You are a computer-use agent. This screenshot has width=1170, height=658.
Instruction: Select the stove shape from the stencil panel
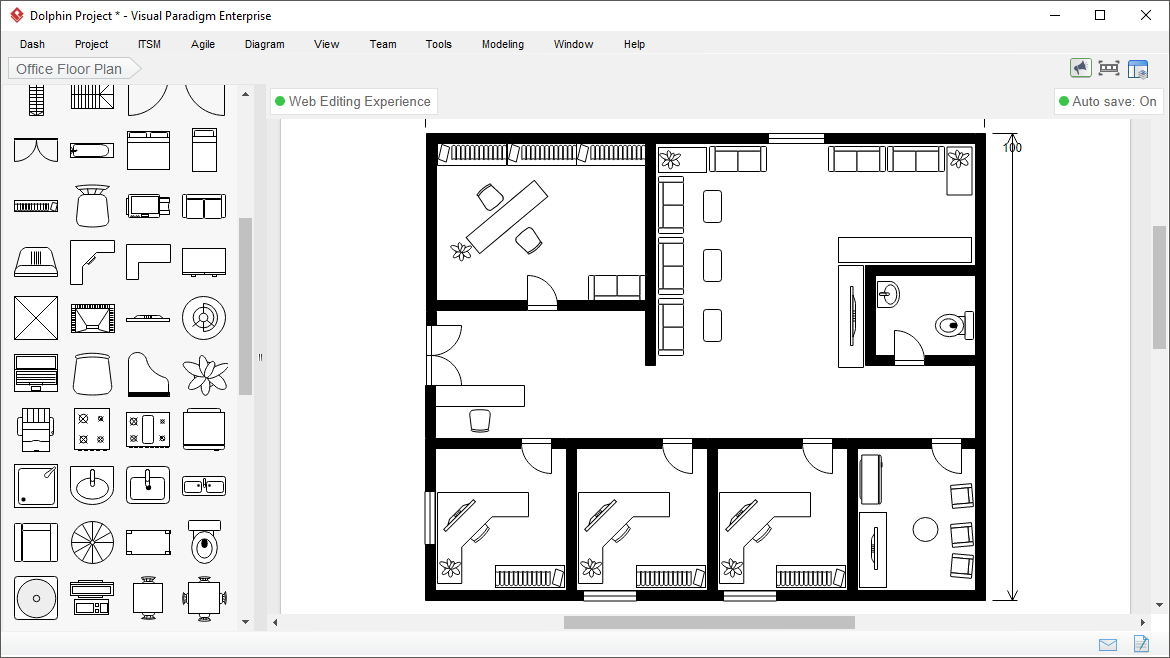(x=92, y=429)
